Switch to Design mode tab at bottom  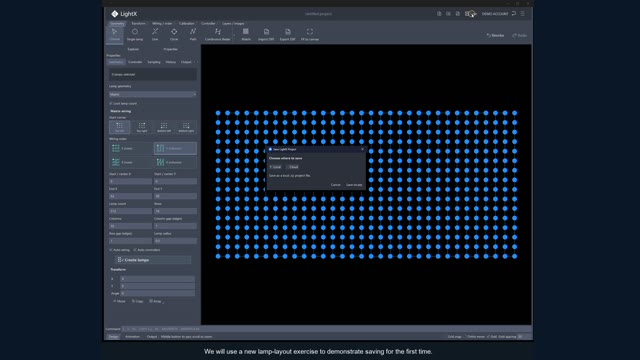[113, 337]
